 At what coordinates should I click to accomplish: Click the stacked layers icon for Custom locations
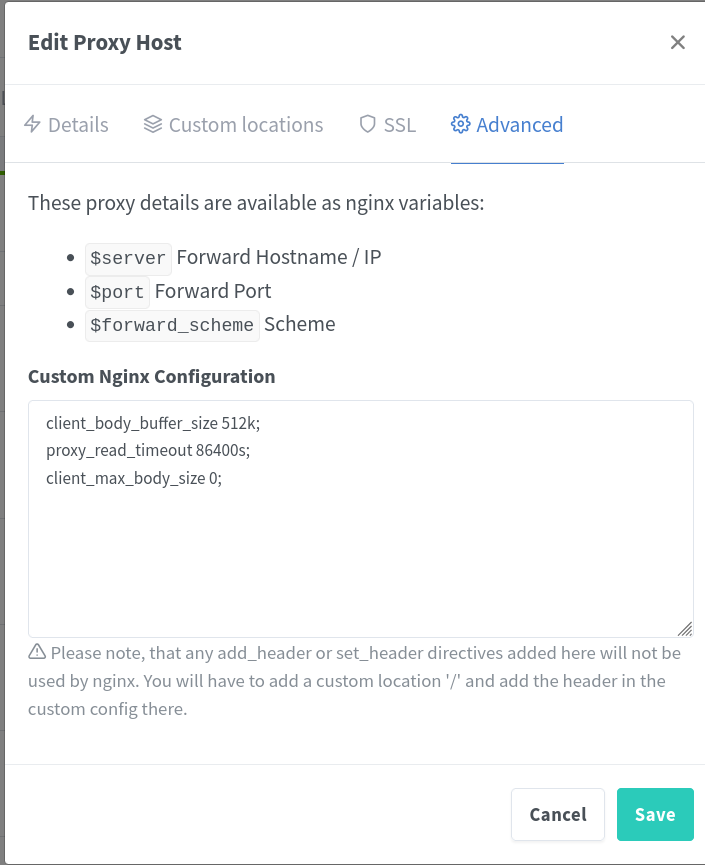click(x=153, y=125)
